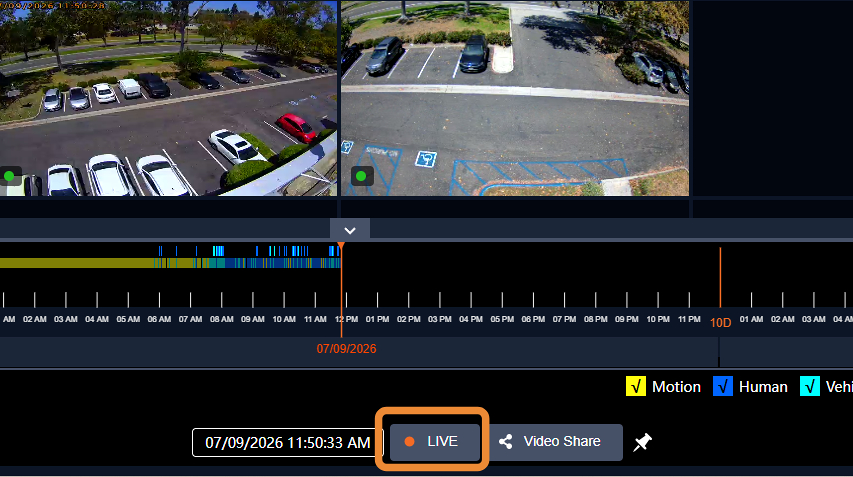Select the right handicap parking camera feed
Image resolution: width=853 pixels, height=477 pixels.
515,98
